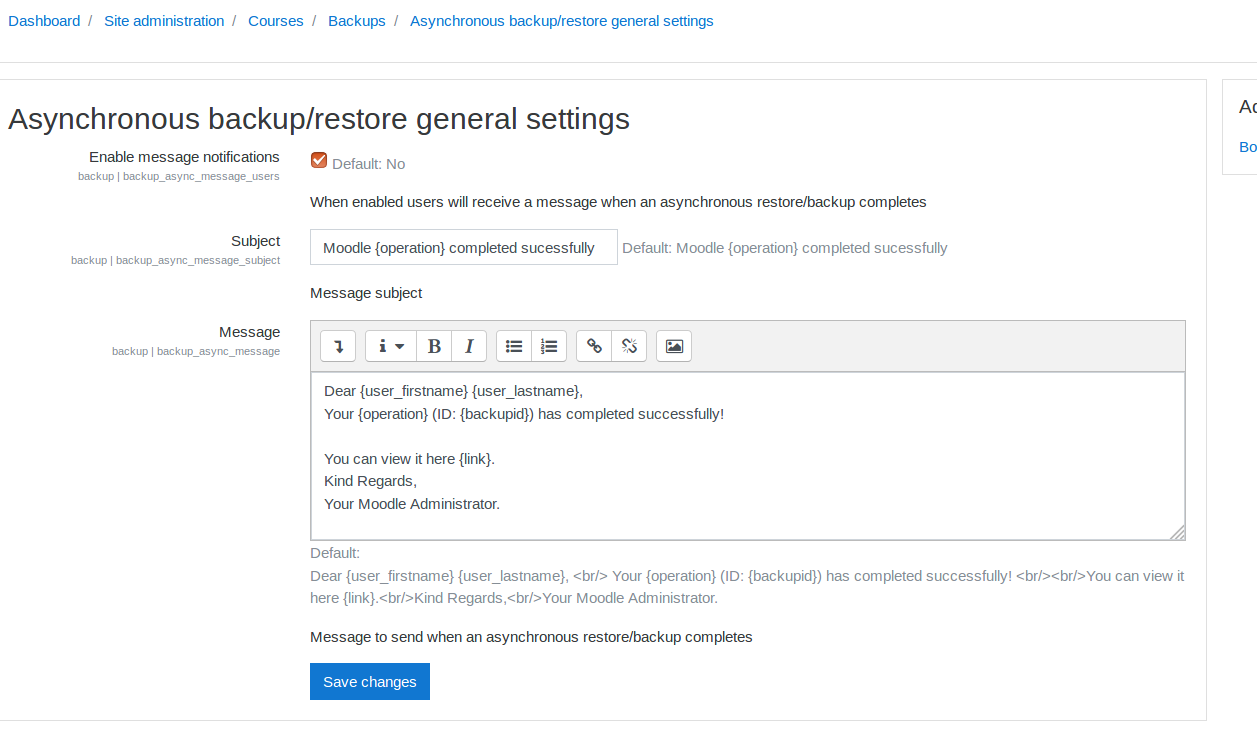Viewport: 1257px width, 730px height.
Task: Open Asynchronous backup/restore general settings breadcrumb
Action: click(562, 21)
